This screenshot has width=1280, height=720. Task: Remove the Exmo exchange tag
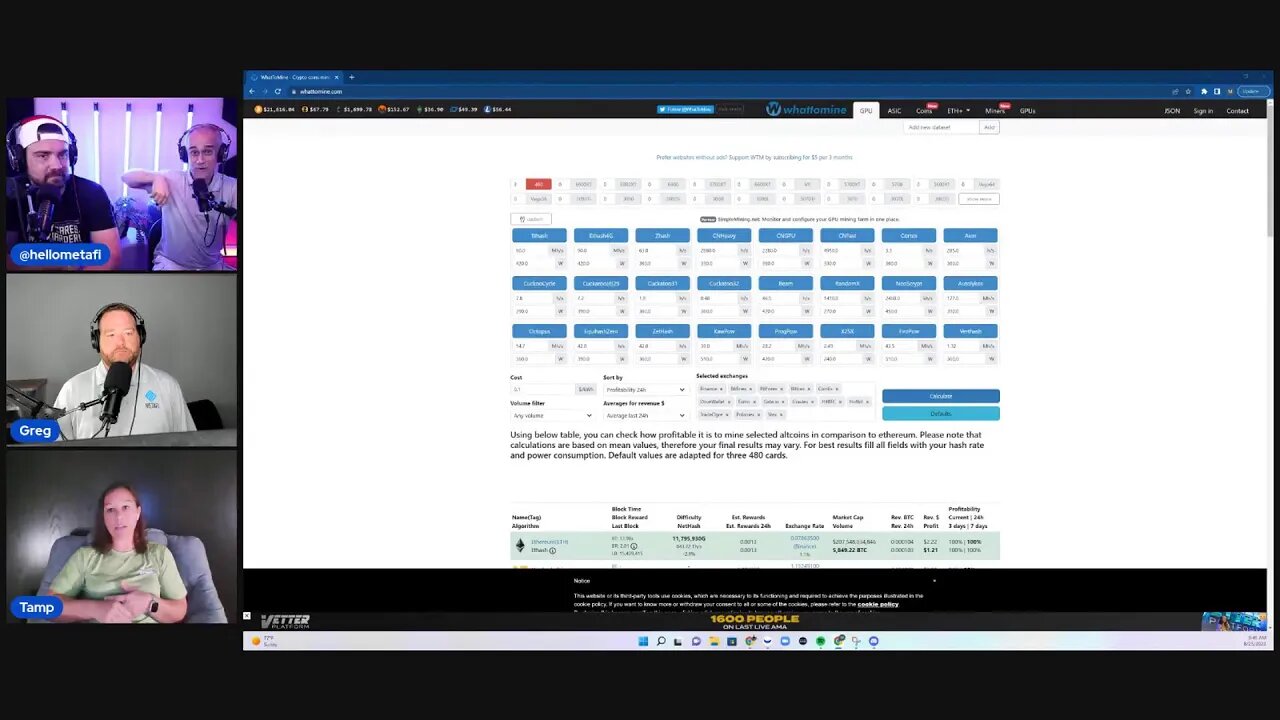[x=755, y=401]
